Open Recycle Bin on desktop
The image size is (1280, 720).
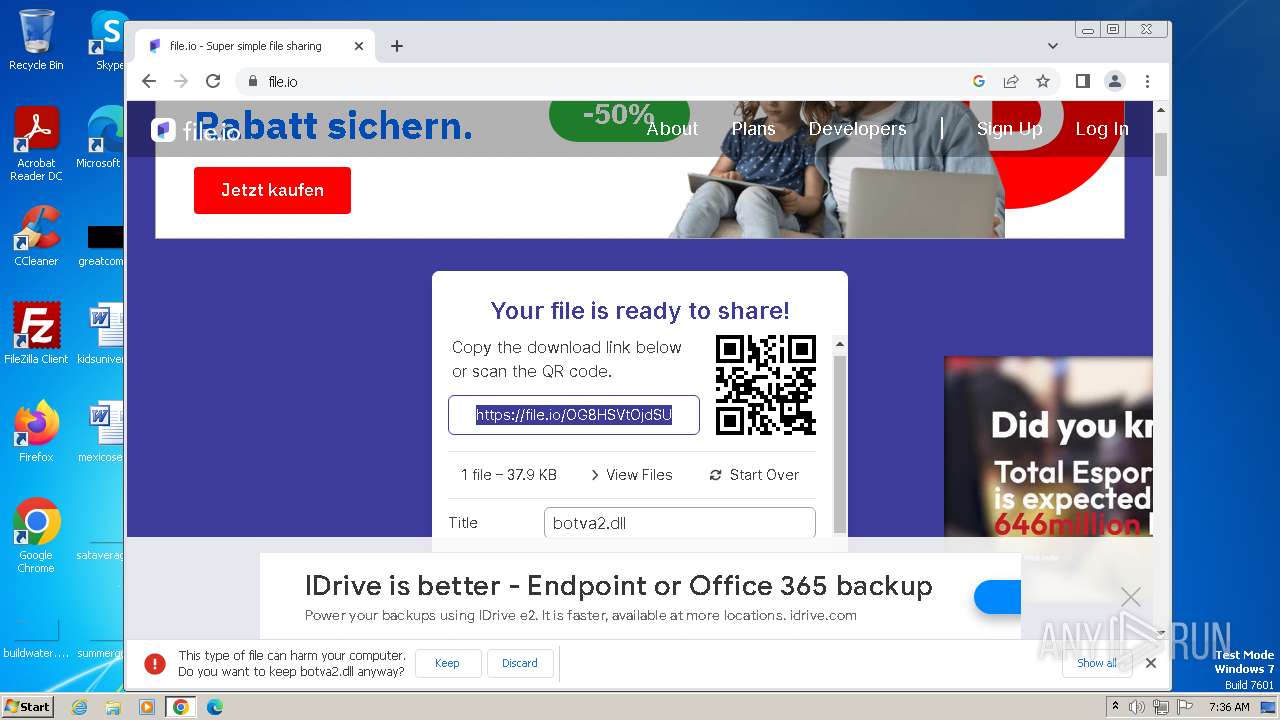pos(36,40)
